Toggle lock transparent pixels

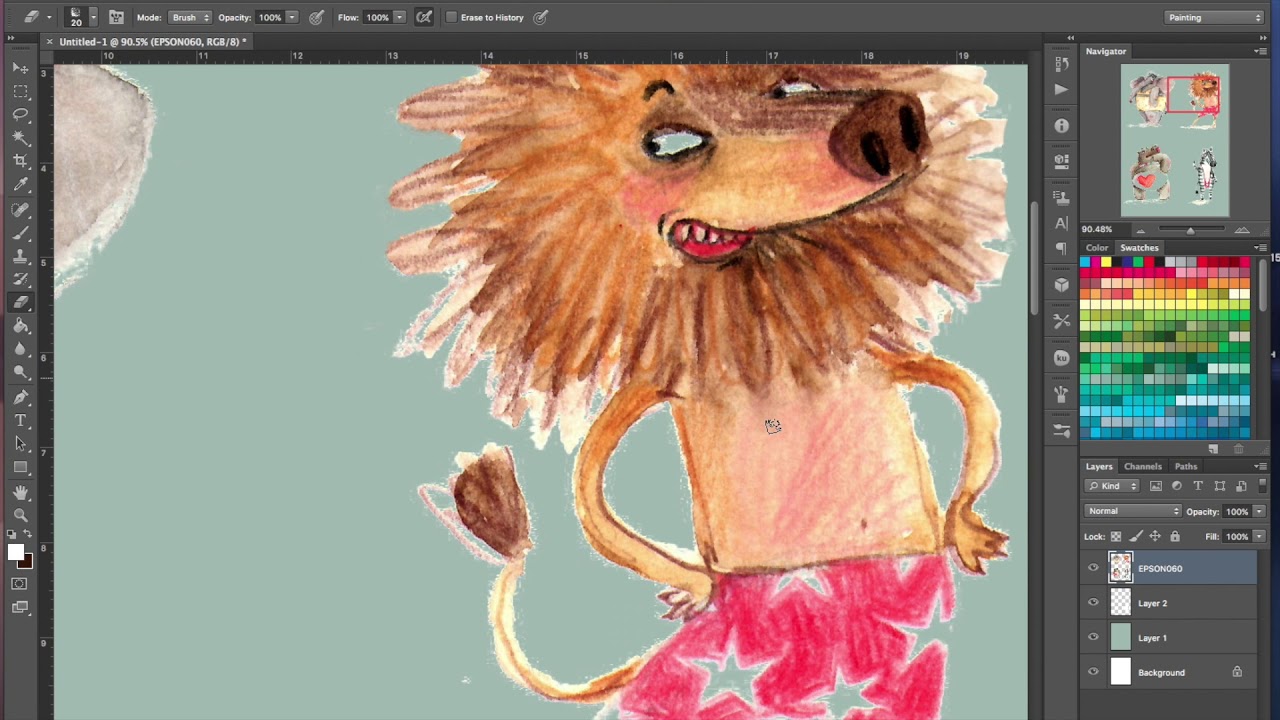point(1116,537)
